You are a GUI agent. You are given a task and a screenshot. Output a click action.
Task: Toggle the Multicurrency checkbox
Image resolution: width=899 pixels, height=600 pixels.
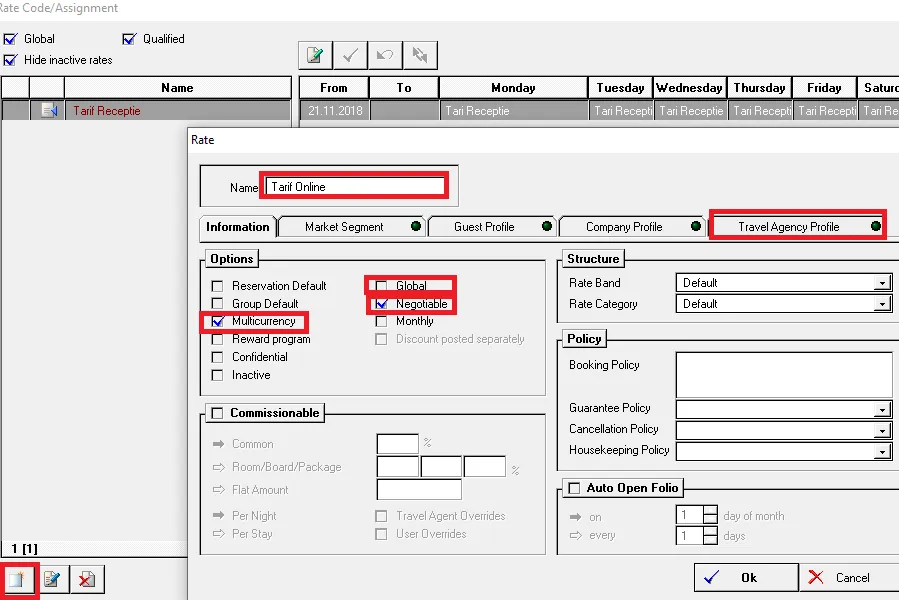pos(217,321)
